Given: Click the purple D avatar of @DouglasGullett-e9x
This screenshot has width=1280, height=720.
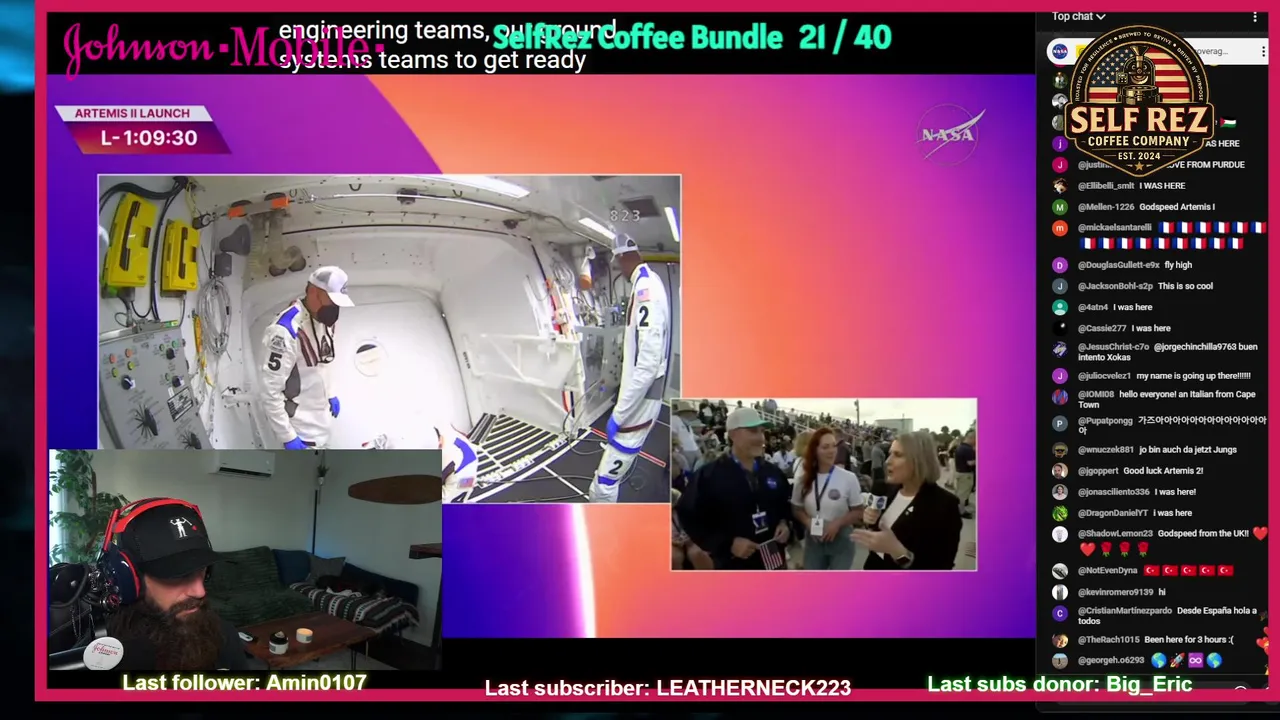Looking at the screenshot, I should [1060, 265].
